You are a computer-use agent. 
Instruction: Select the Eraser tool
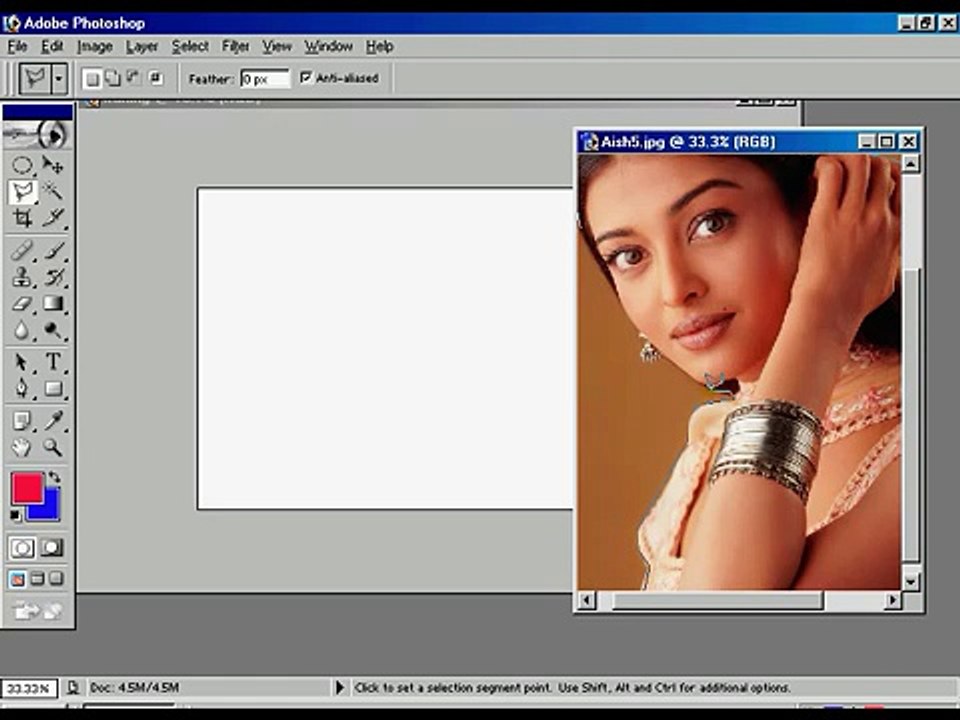[x=22, y=304]
